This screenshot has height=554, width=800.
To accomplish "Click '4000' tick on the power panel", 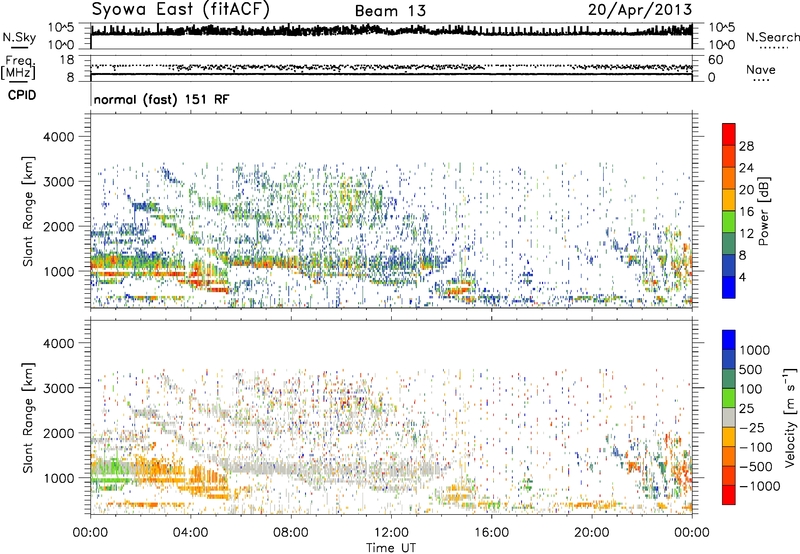I will (59, 137).
